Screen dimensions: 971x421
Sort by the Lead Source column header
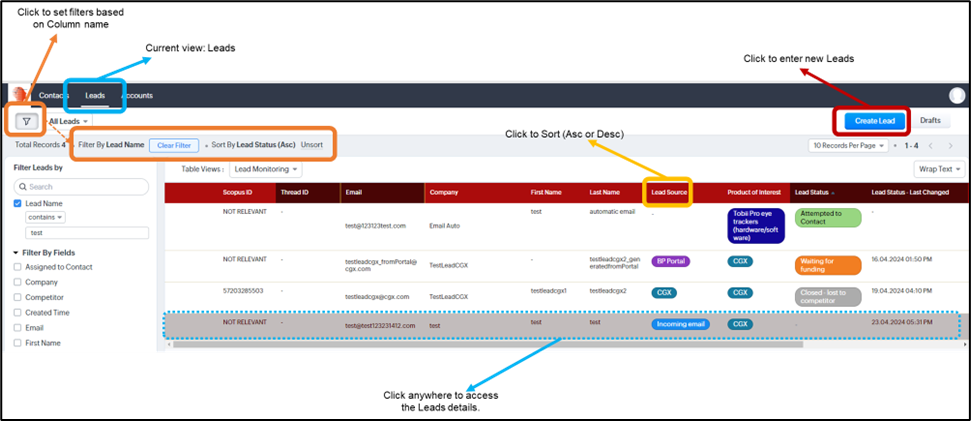tap(669, 193)
